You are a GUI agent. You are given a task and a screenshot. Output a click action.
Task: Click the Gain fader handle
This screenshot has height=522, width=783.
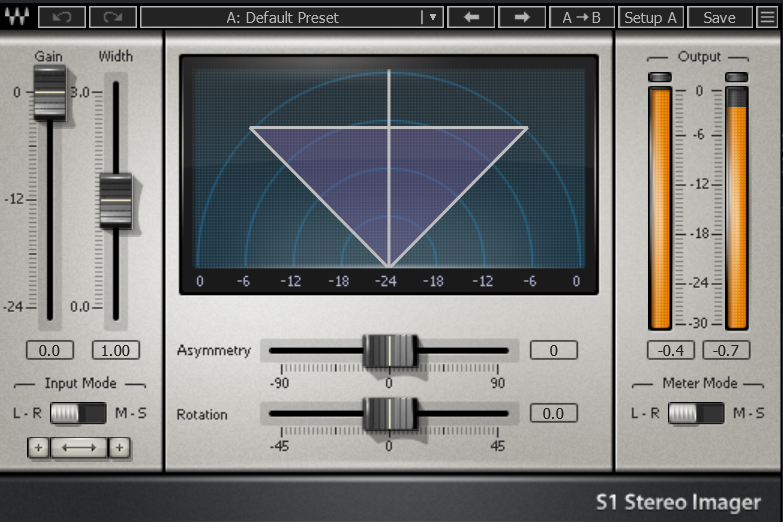point(49,93)
